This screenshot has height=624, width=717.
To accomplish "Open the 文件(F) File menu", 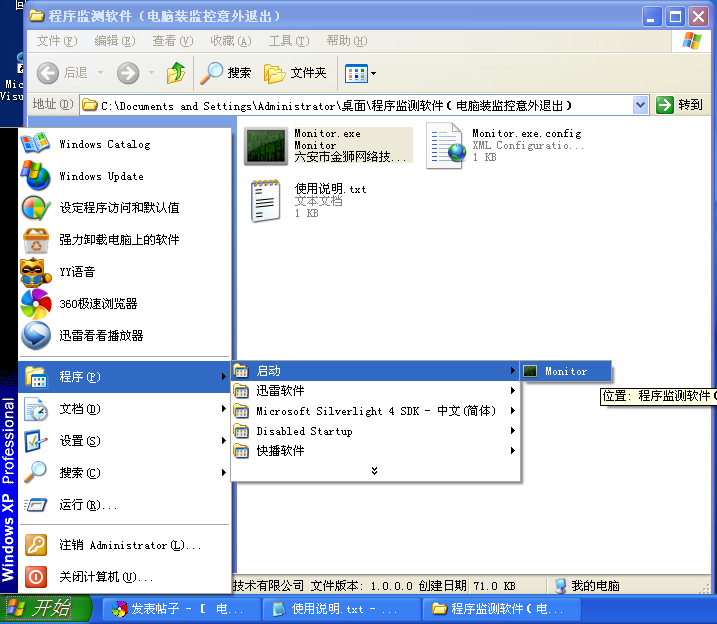I will 57,41.
